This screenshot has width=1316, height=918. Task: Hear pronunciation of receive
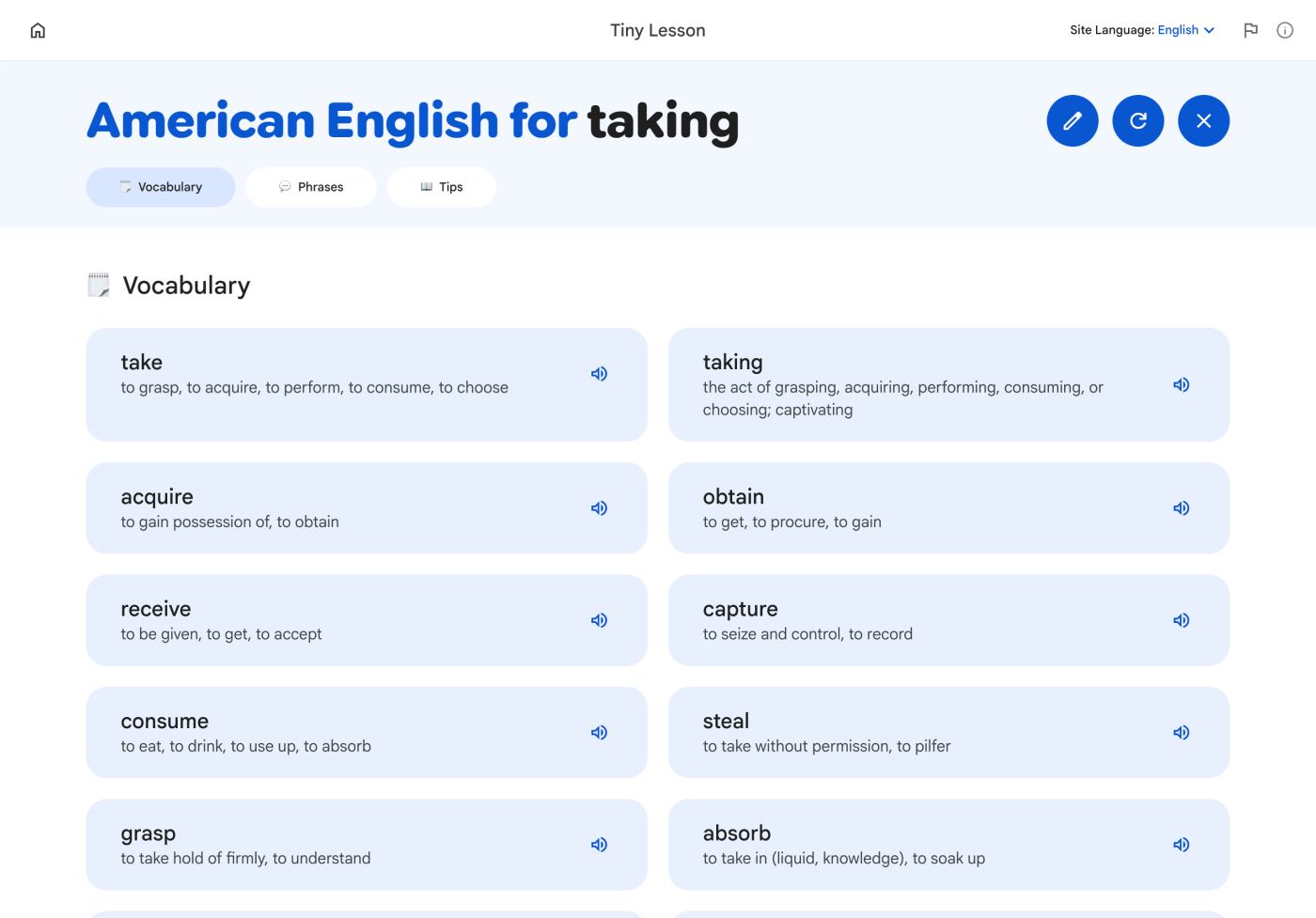click(x=599, y=620)
